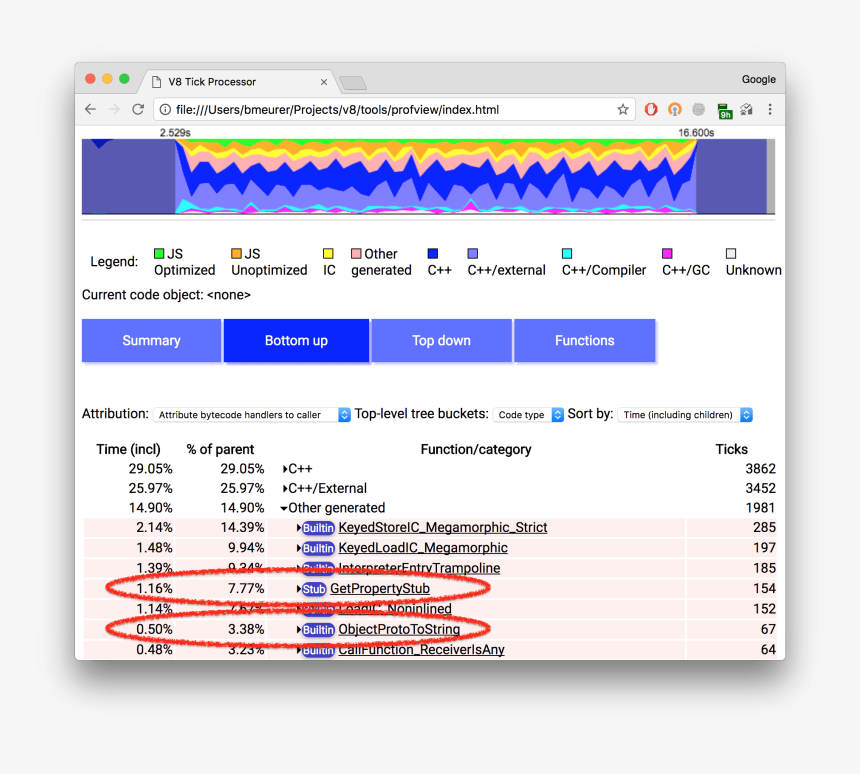860x774 pixels.
Task: Click the % of parent column header
Action: (220, 449)
